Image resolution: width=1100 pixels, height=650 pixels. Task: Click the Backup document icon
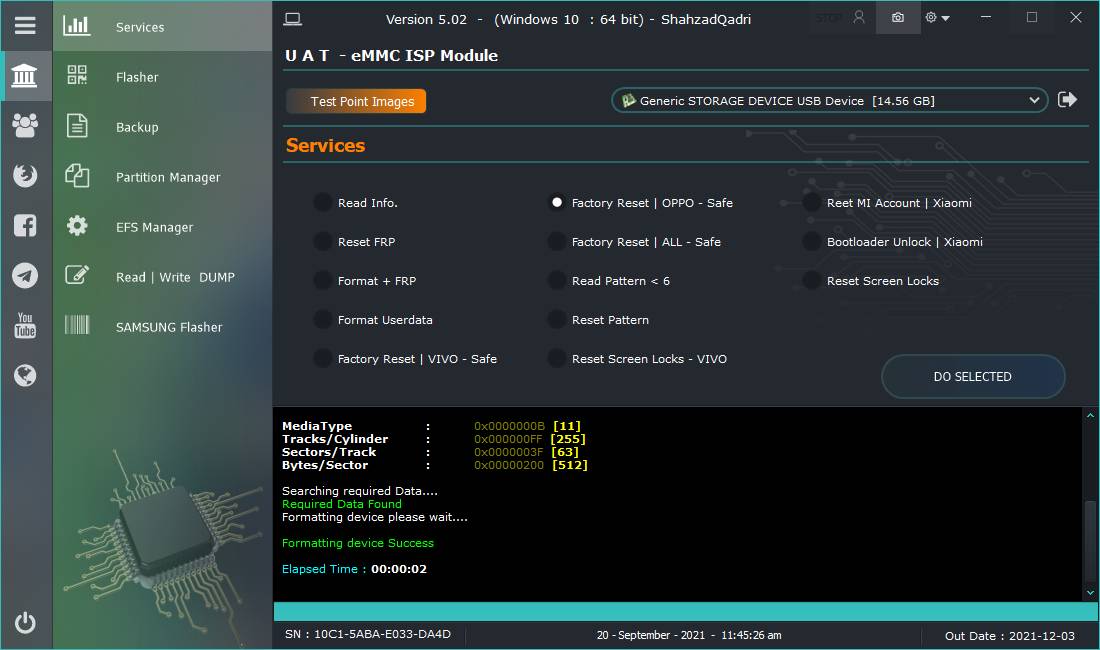point(76,126)
